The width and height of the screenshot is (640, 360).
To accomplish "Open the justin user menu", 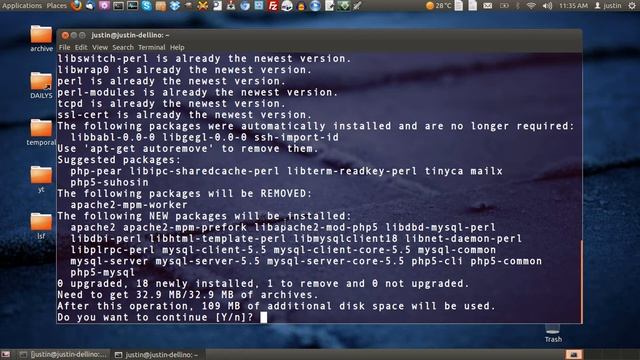I will (x=608, y=6).
